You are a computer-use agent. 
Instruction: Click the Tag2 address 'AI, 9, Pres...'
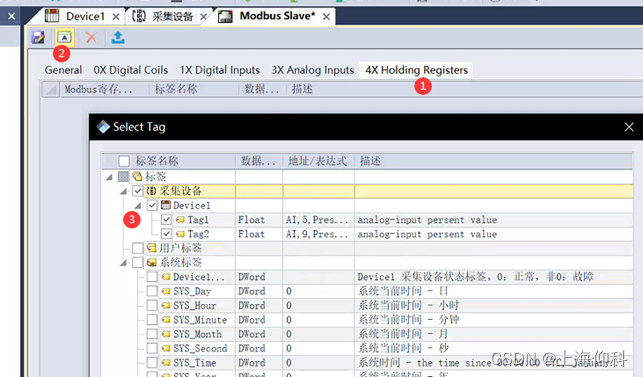(317, 234)
